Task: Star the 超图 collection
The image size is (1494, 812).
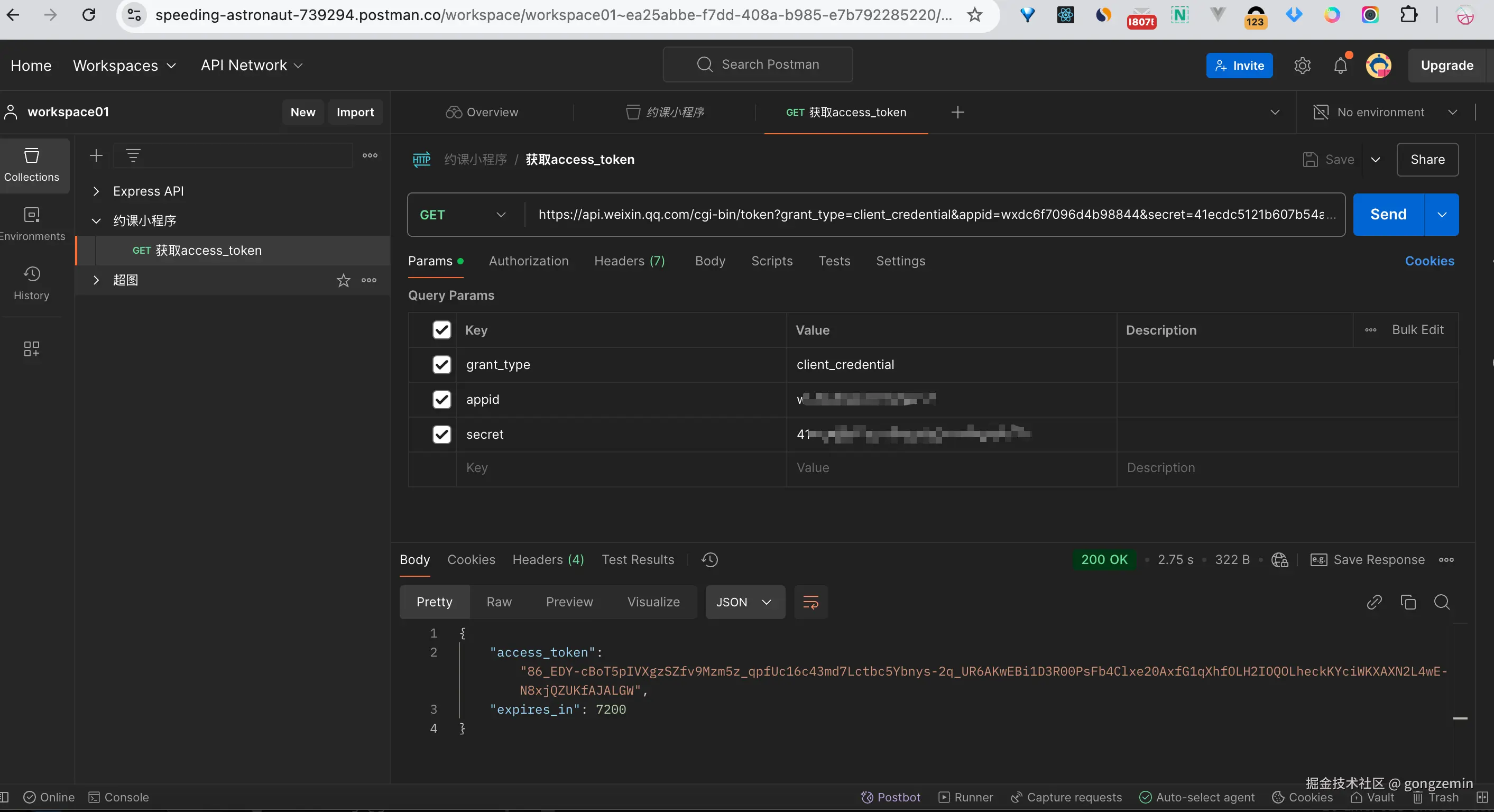Action: [343, 281]
